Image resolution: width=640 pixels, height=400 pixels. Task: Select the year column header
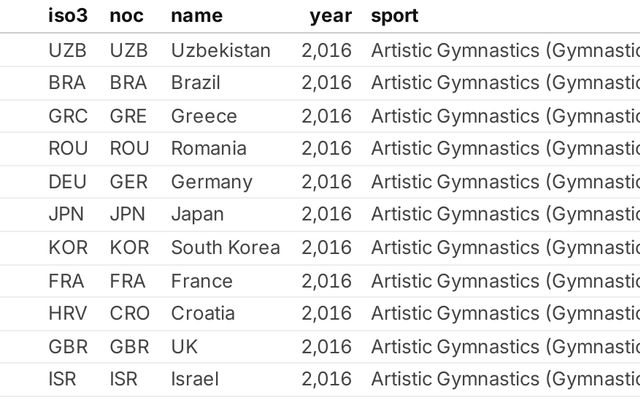pos(330,16)
